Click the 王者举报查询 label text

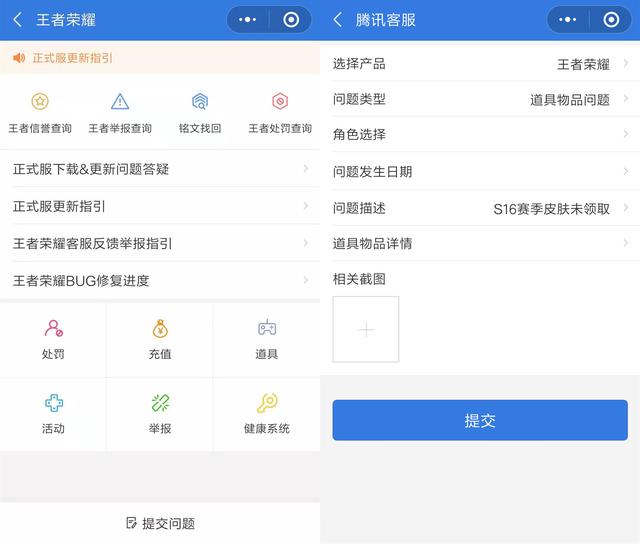pyautogui.click(x=120, y=128)
